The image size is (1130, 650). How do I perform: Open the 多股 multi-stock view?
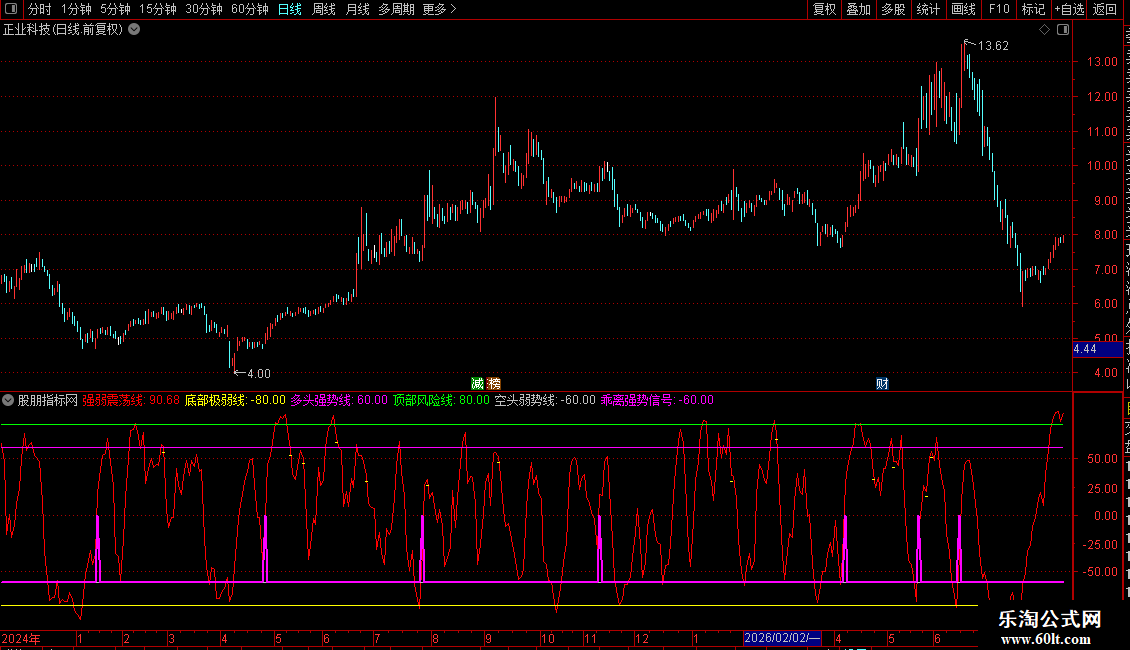(x=893, y=9)
